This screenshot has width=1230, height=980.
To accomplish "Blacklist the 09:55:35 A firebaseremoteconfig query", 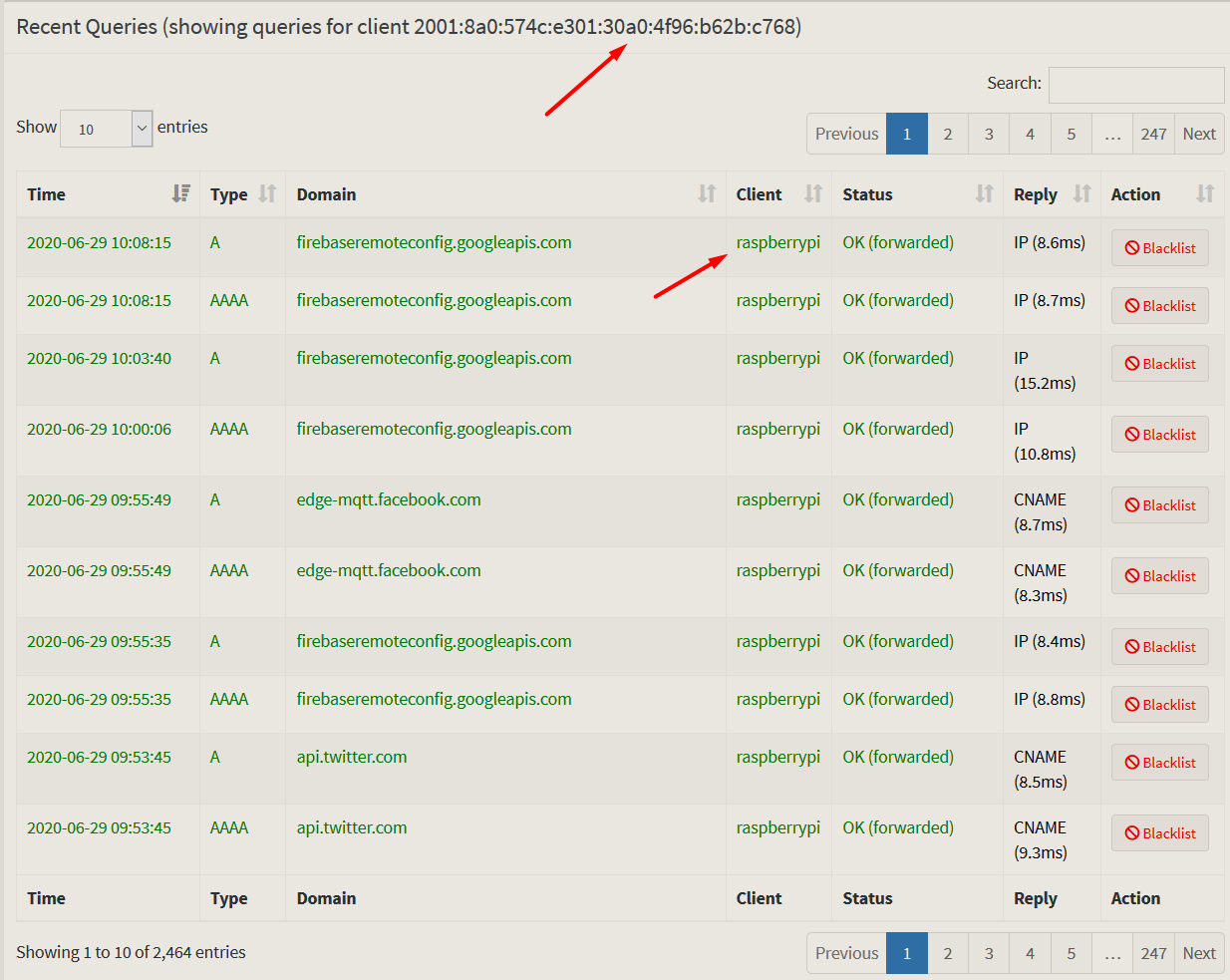I will (x=1160, y=647).
